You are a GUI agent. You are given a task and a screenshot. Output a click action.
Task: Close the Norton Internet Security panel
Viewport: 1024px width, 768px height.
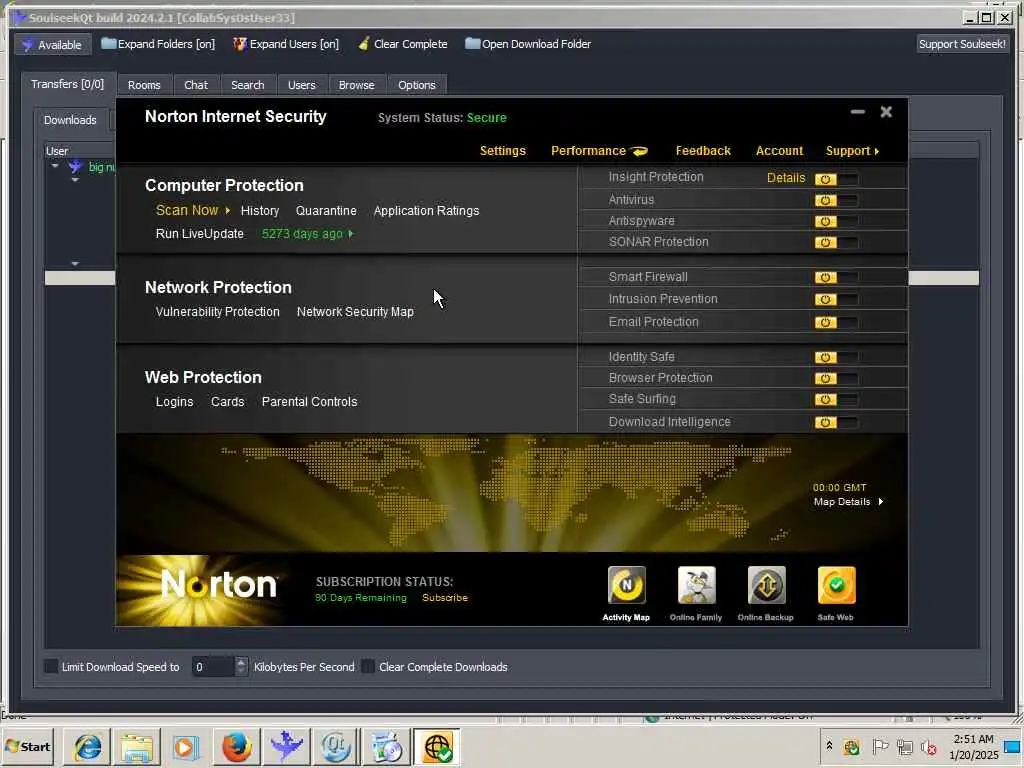[886, 112]
